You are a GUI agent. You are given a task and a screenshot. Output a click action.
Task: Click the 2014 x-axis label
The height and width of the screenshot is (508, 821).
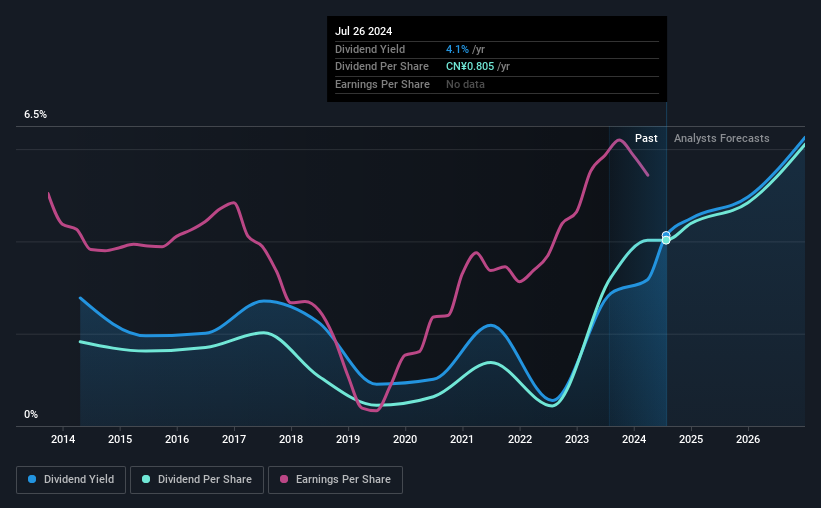point(63,439)
